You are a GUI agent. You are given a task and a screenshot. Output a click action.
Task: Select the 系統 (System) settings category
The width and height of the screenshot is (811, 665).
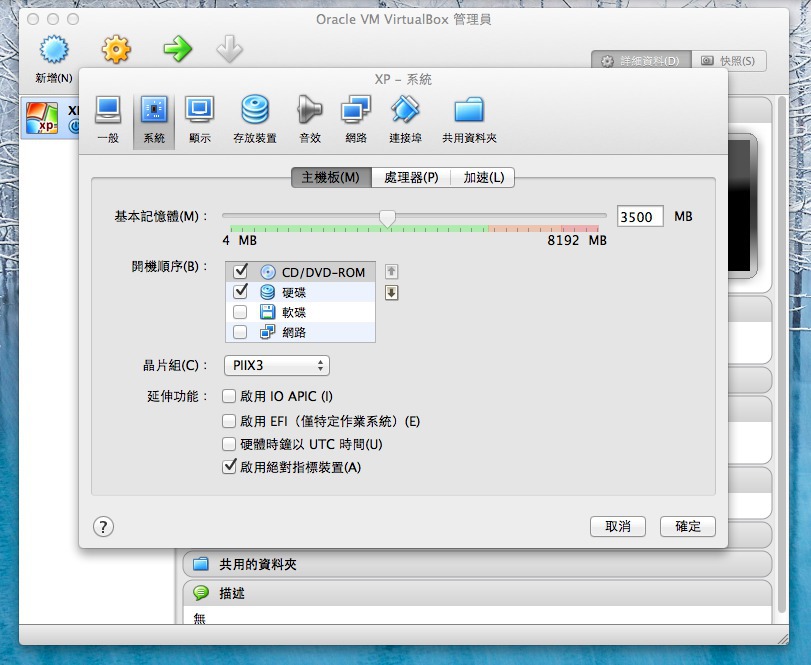click(x=154, y=120)
